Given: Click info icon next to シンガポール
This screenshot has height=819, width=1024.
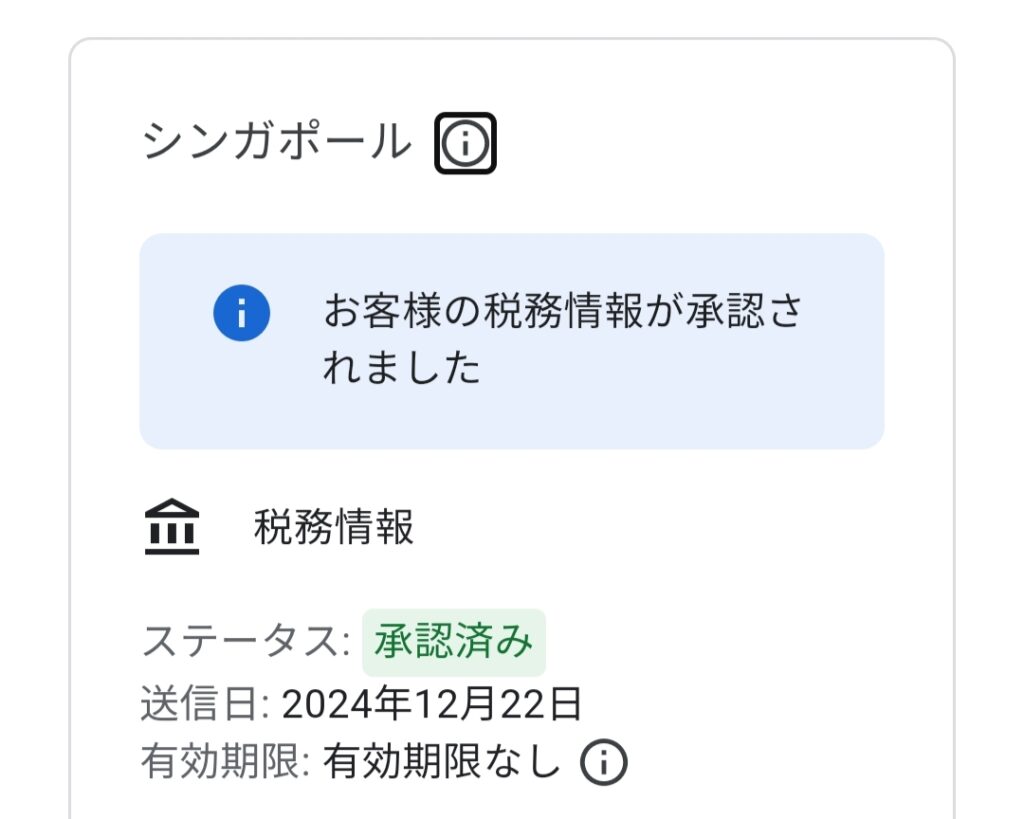Looking at the screenshot, I should tap(465, 143).
